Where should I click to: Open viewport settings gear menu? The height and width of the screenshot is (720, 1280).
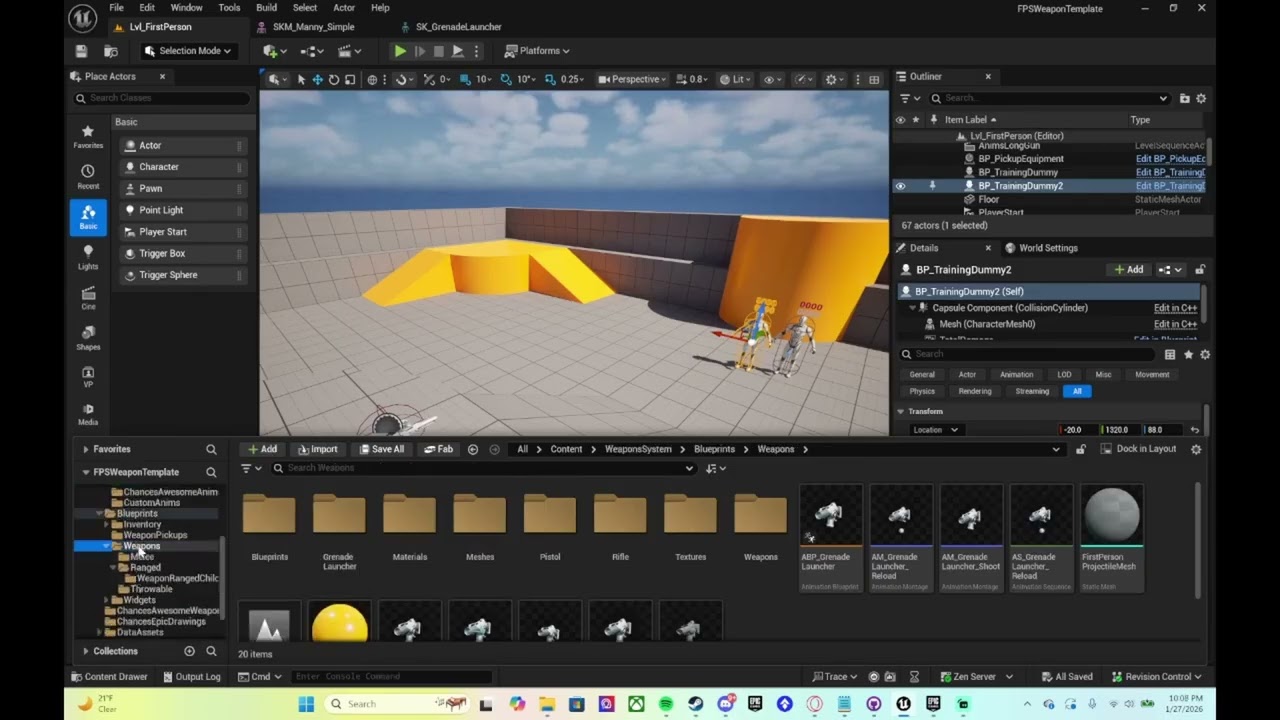(834, 80)
